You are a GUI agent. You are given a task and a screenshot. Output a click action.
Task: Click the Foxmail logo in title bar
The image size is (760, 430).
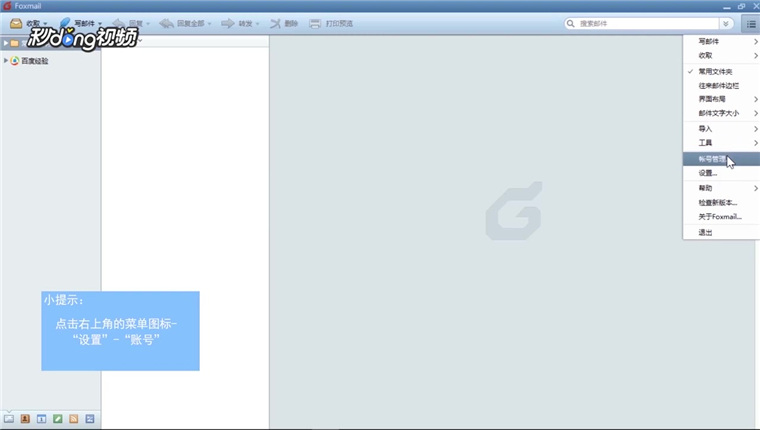(x=7, y=6)
